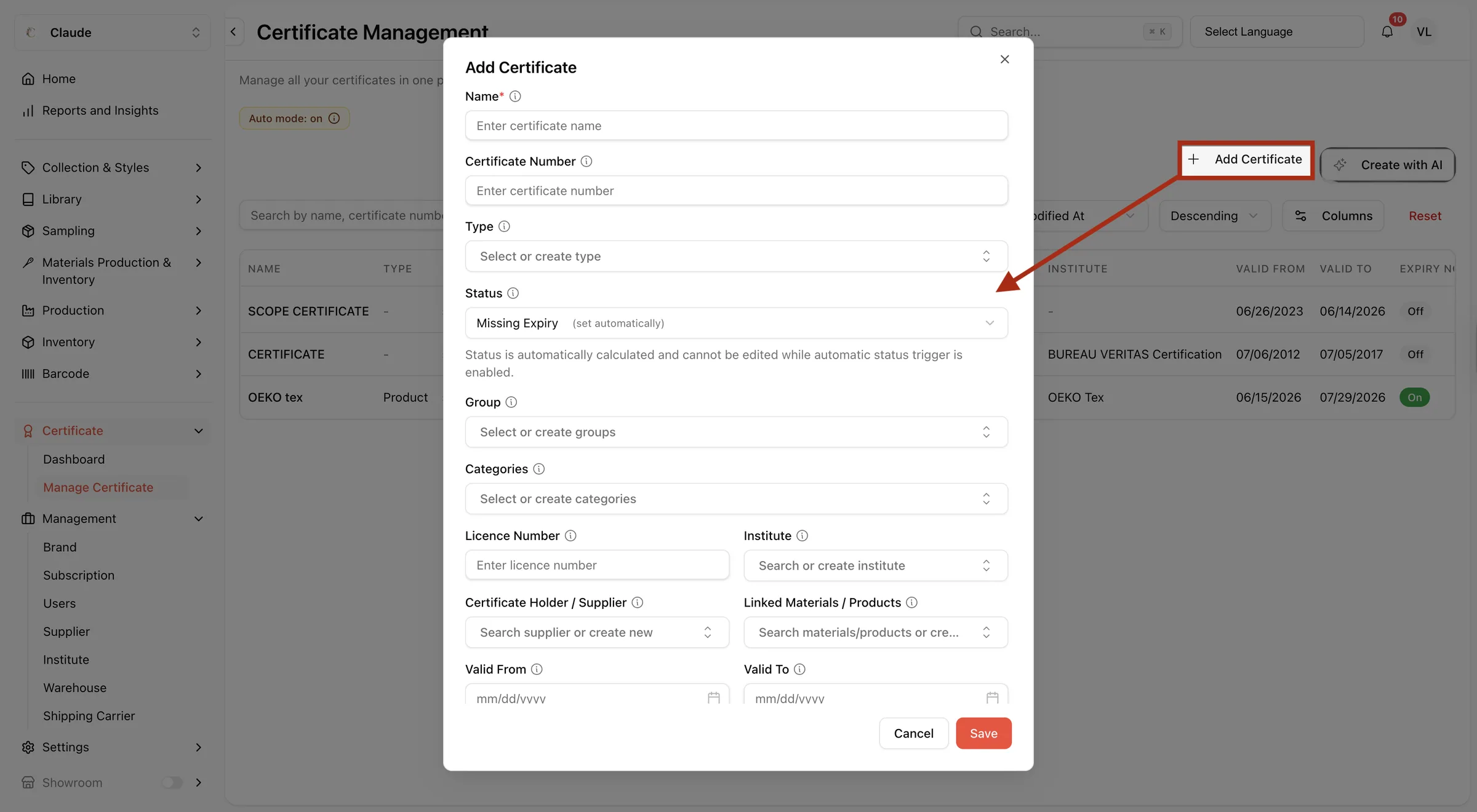Click the info icon next to Valid To

[x=799, y=669]
